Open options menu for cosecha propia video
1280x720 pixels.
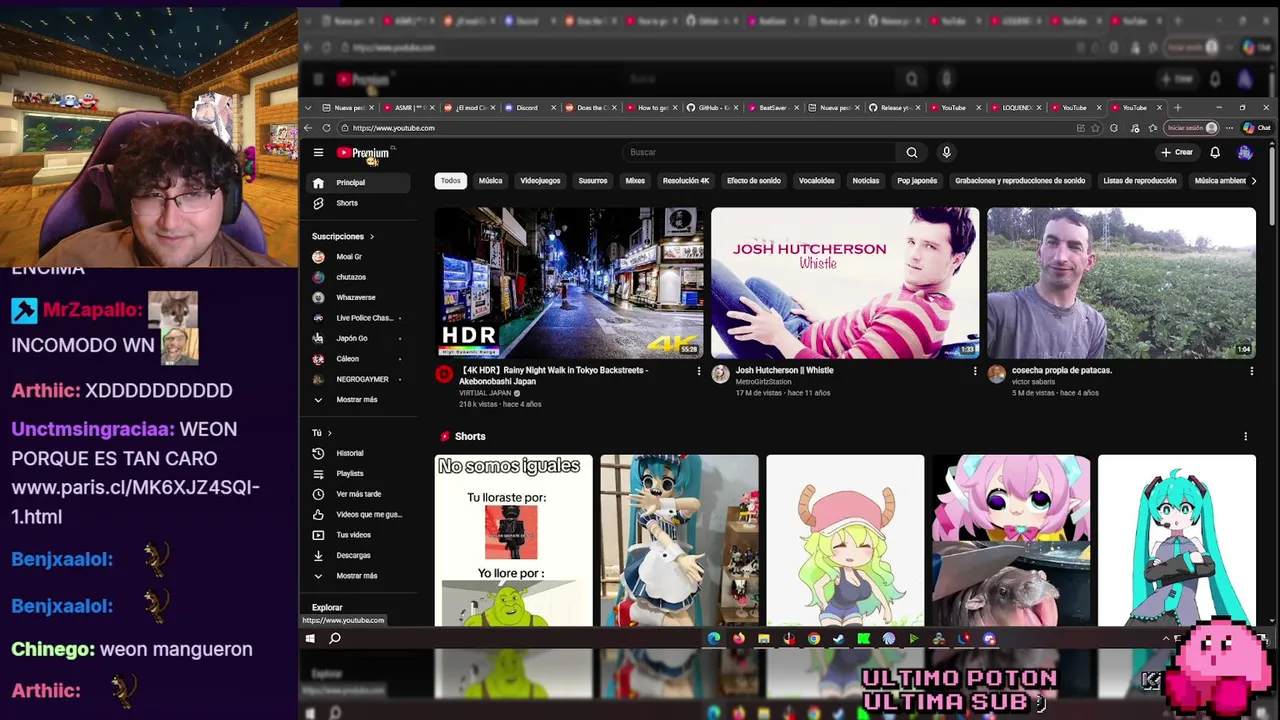[x=1251, y=371]
